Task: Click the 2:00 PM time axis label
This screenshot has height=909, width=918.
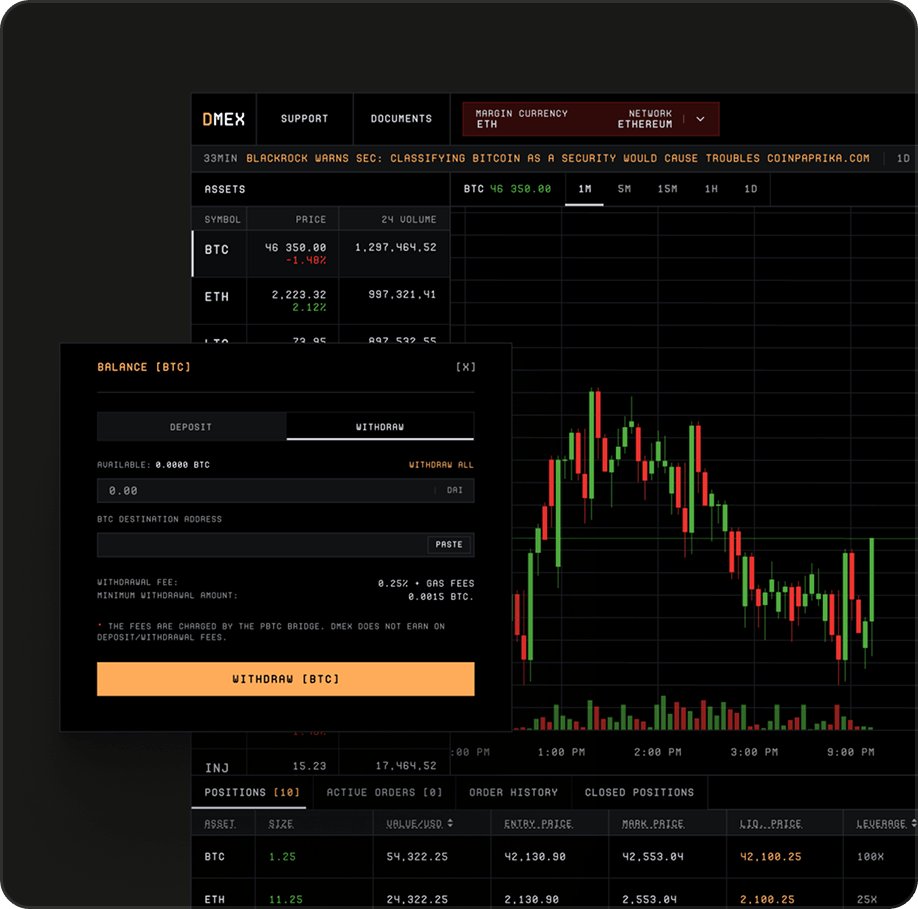Action: [x=657, y=752]
